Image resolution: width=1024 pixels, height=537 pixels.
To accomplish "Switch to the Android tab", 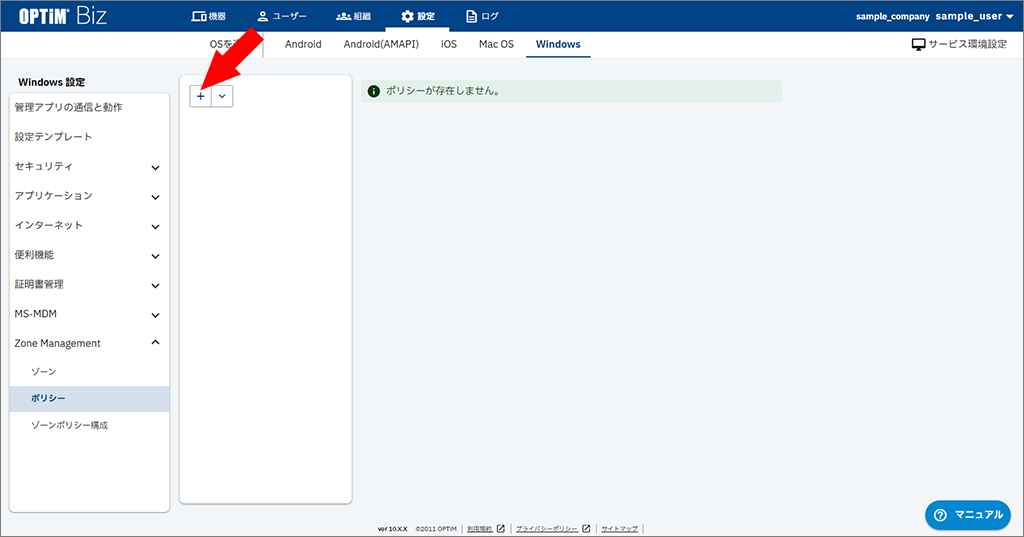I will click(303, 44).
